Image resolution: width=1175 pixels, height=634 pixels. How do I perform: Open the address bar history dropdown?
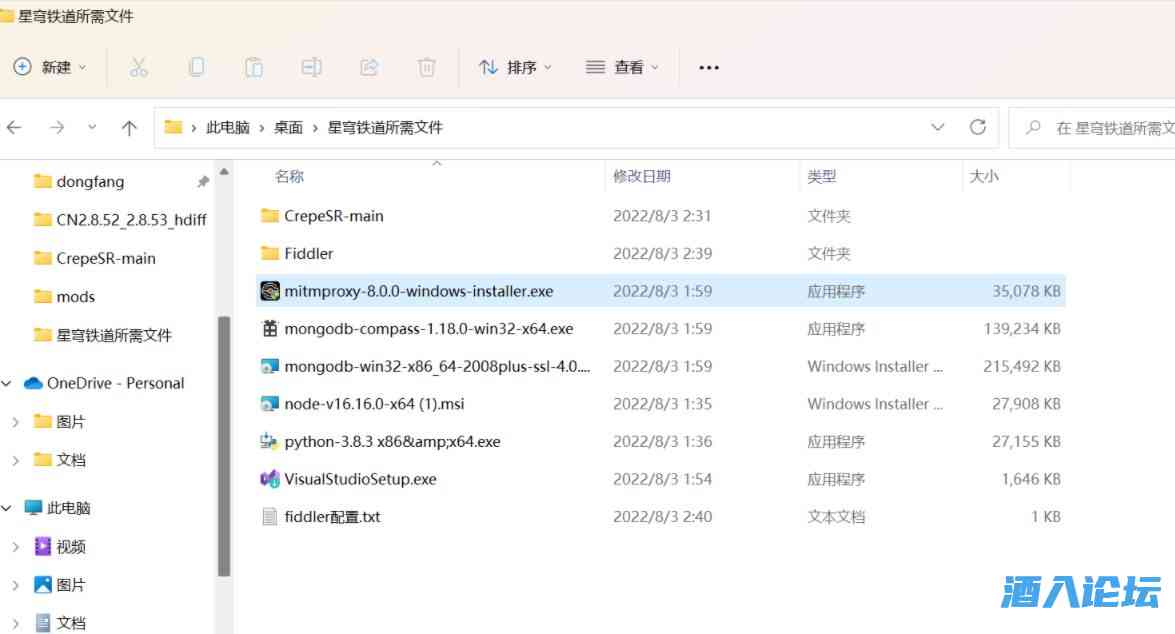coord(937,127)
